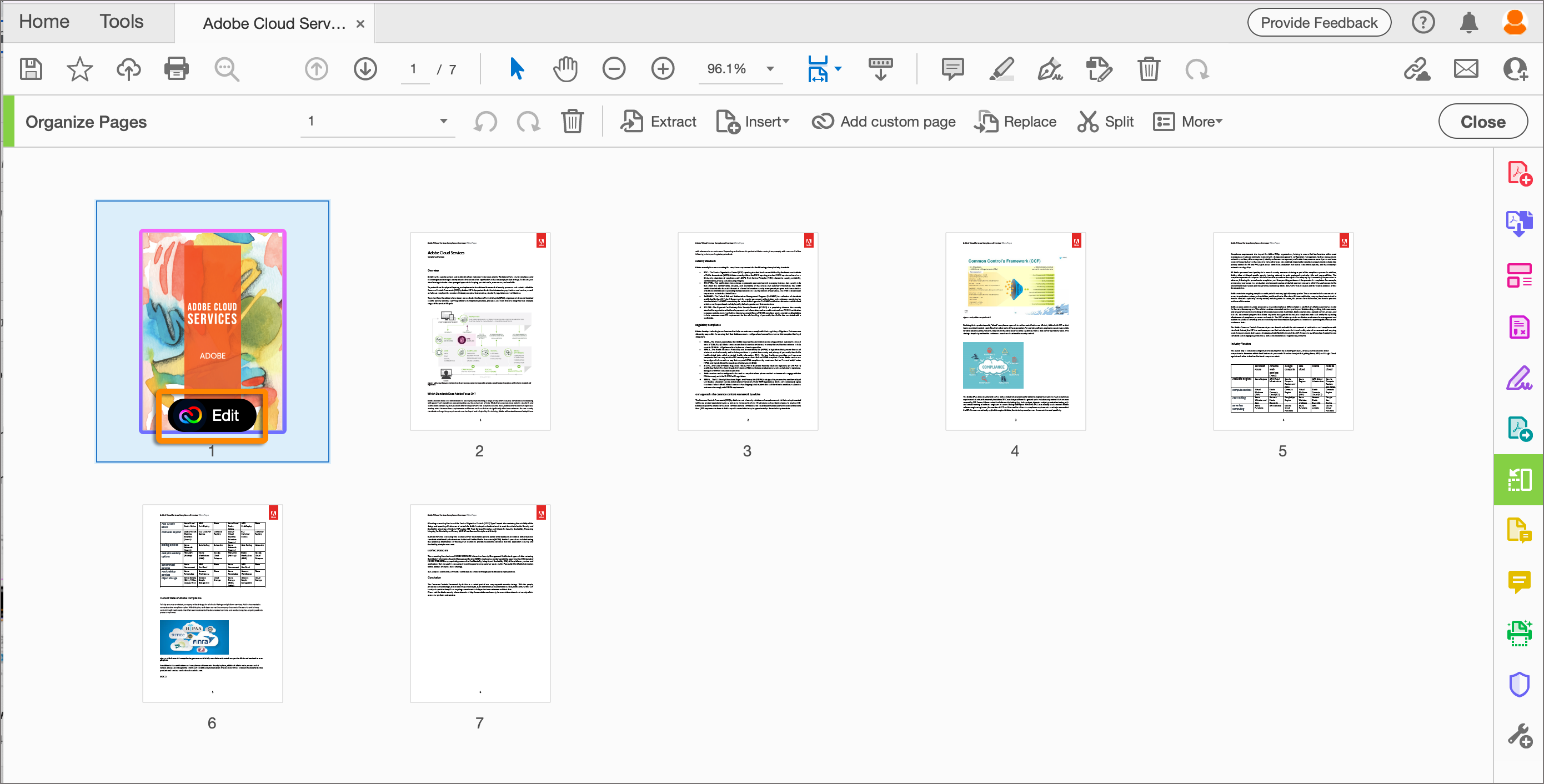Click the notifications bell icon
Screen dimensions: 1544x784
click(x=1468, y=23)
